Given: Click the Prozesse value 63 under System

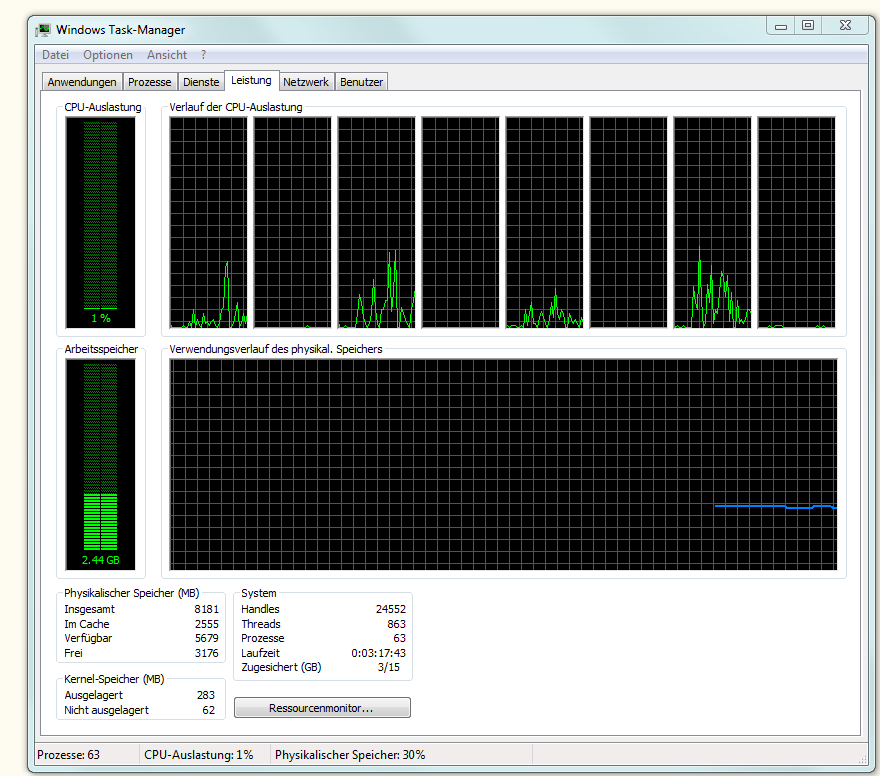Looking at the screenshot, I should (x=400, y=638).
